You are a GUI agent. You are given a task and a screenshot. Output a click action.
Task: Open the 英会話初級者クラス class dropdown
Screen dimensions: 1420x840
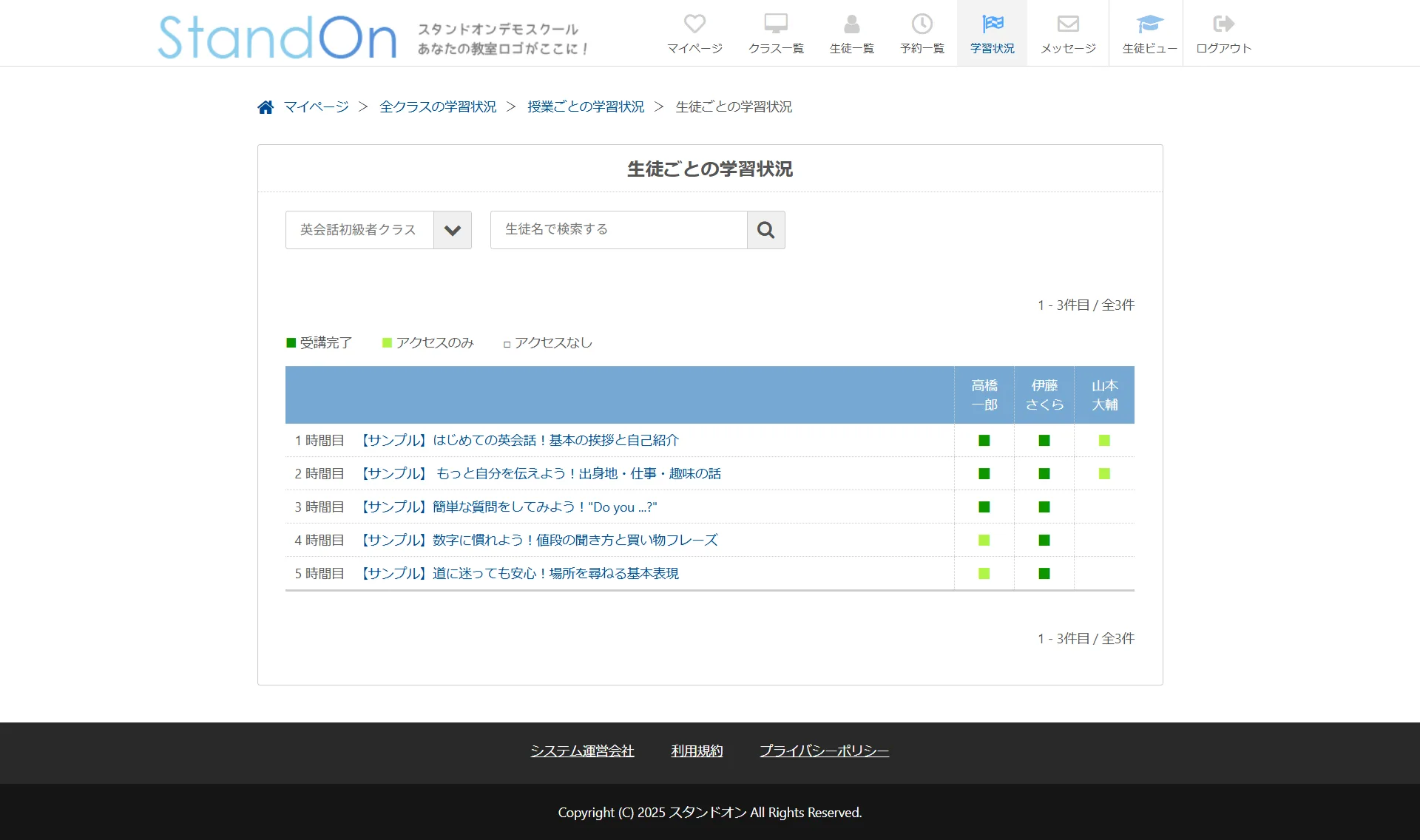(359, 230)
